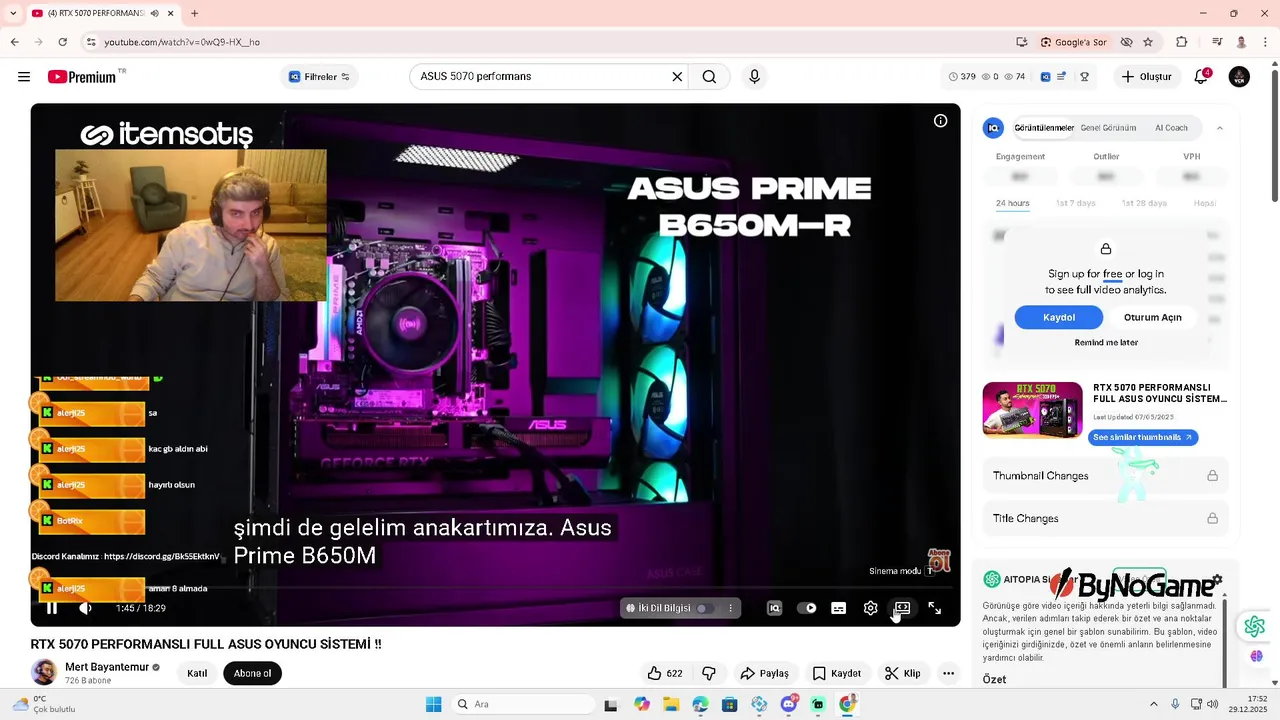Click the Oturum Açın login button
Image resolution: width=1280 pixels, height=720 pixels.
click(1153, 317)
